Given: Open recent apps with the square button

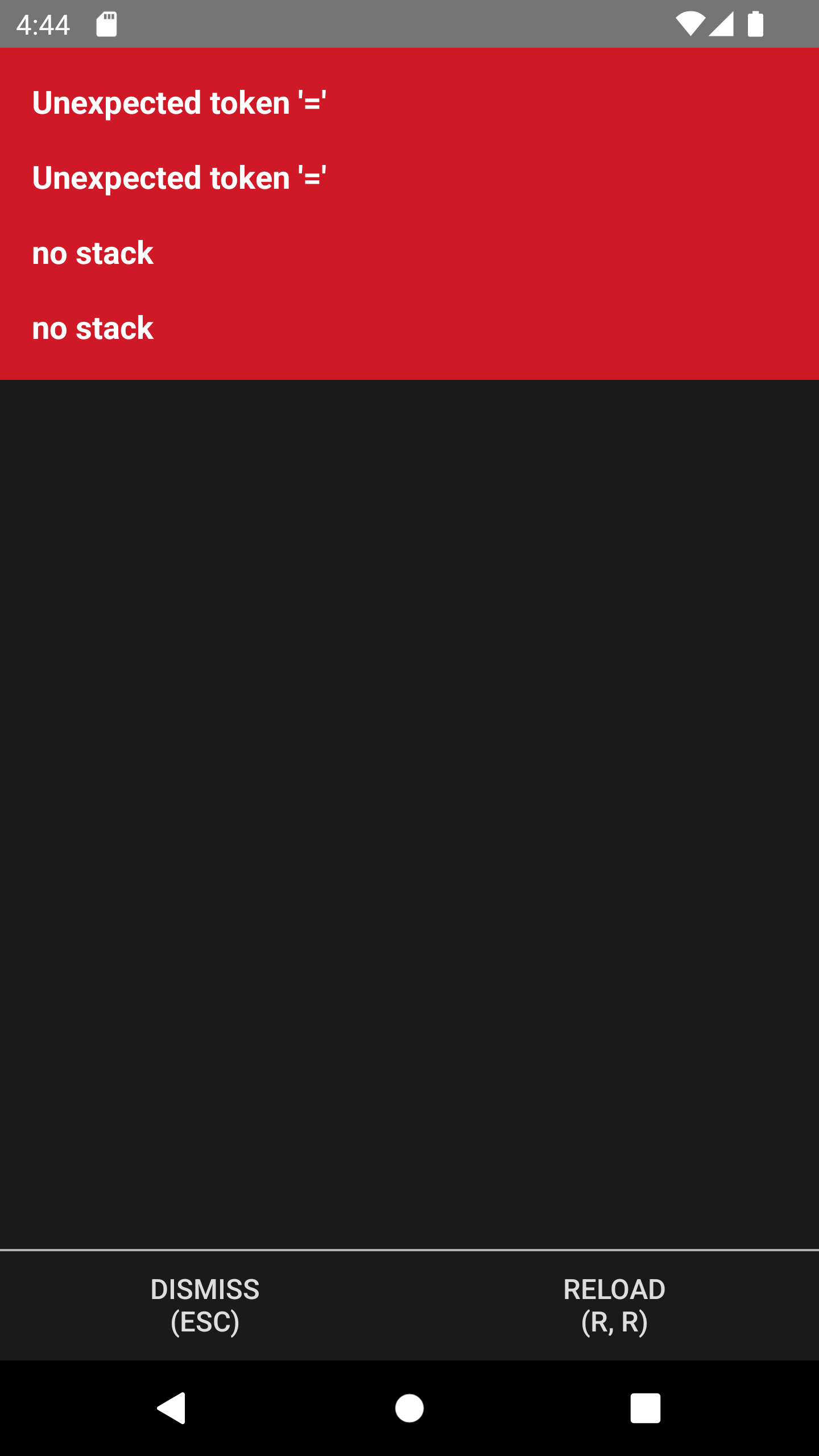Looking at the screenshot, I should 646,1408.
